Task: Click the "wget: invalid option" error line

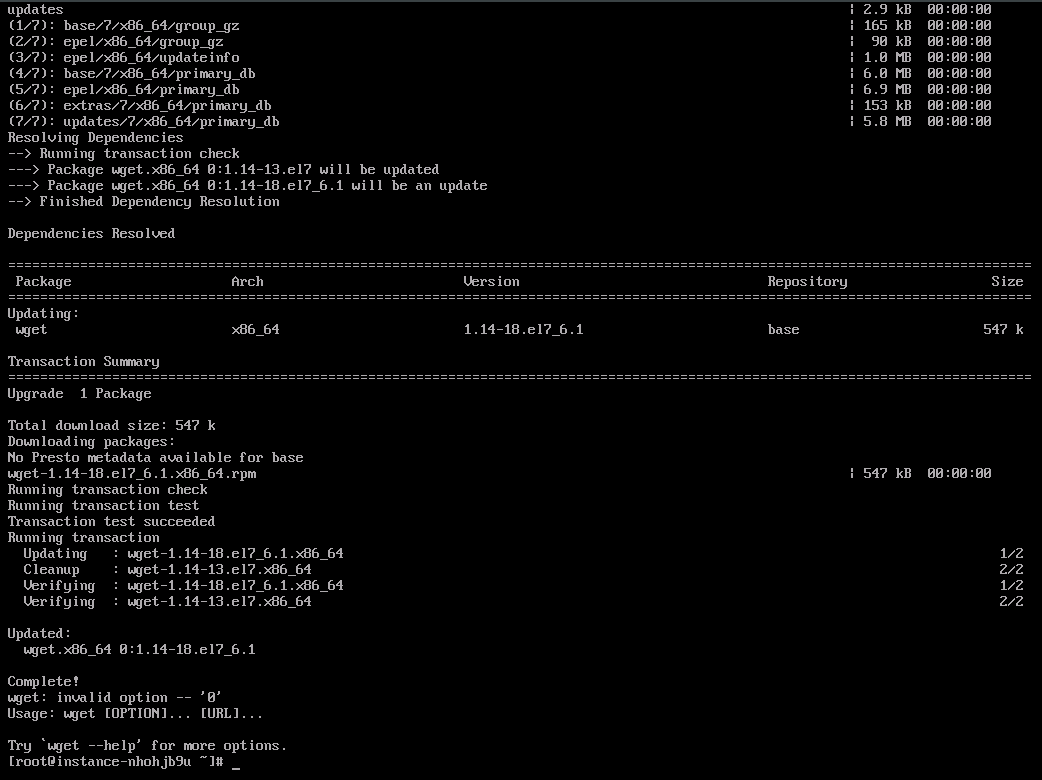Action: click(x=114, y=698)
